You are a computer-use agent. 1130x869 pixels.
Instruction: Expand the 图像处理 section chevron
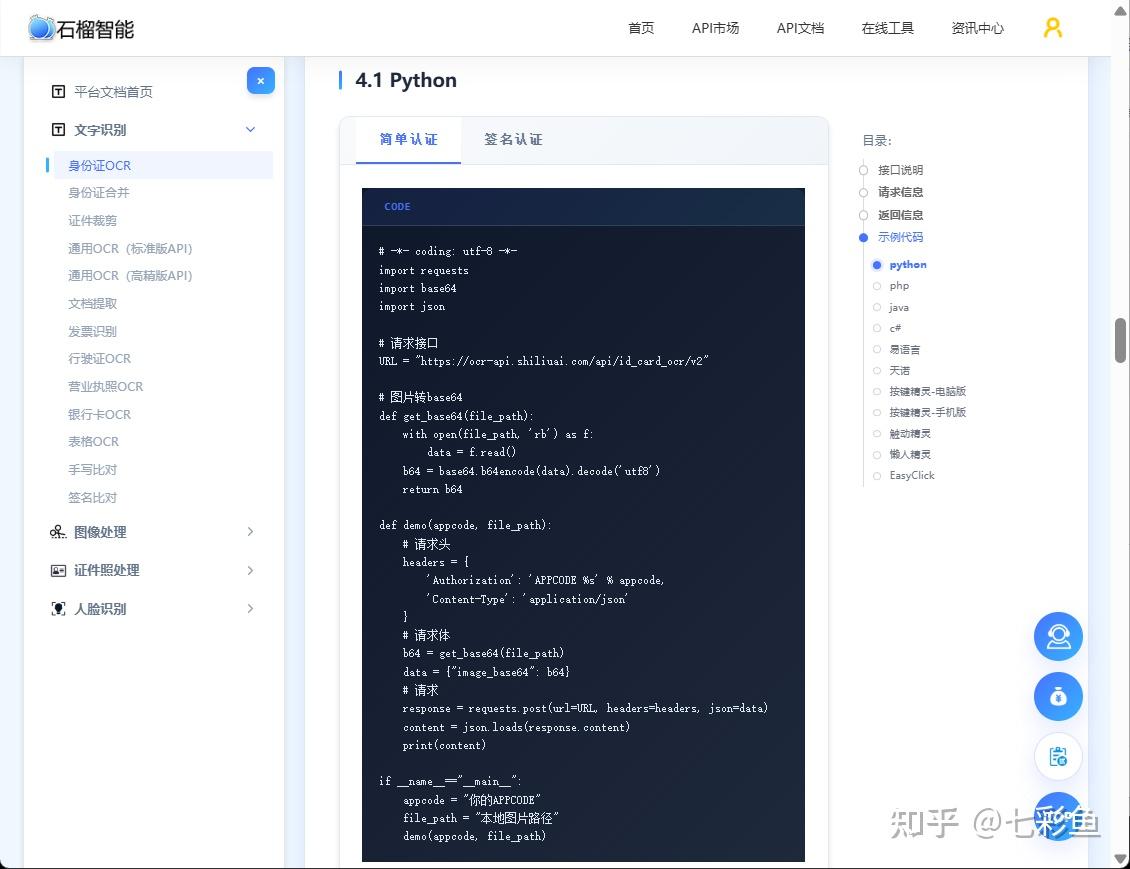tap(250, 532)
